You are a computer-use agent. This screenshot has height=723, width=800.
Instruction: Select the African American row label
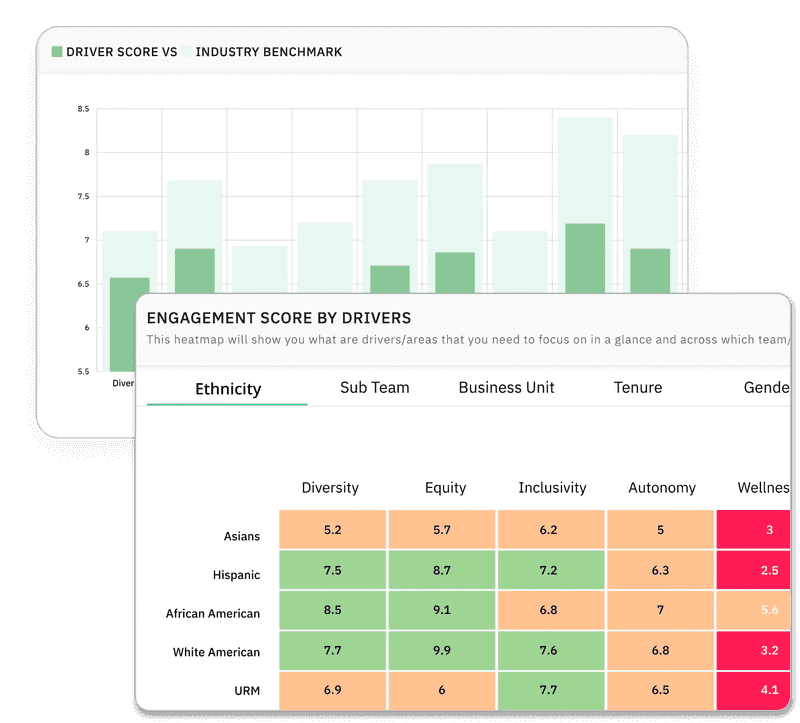213,613
